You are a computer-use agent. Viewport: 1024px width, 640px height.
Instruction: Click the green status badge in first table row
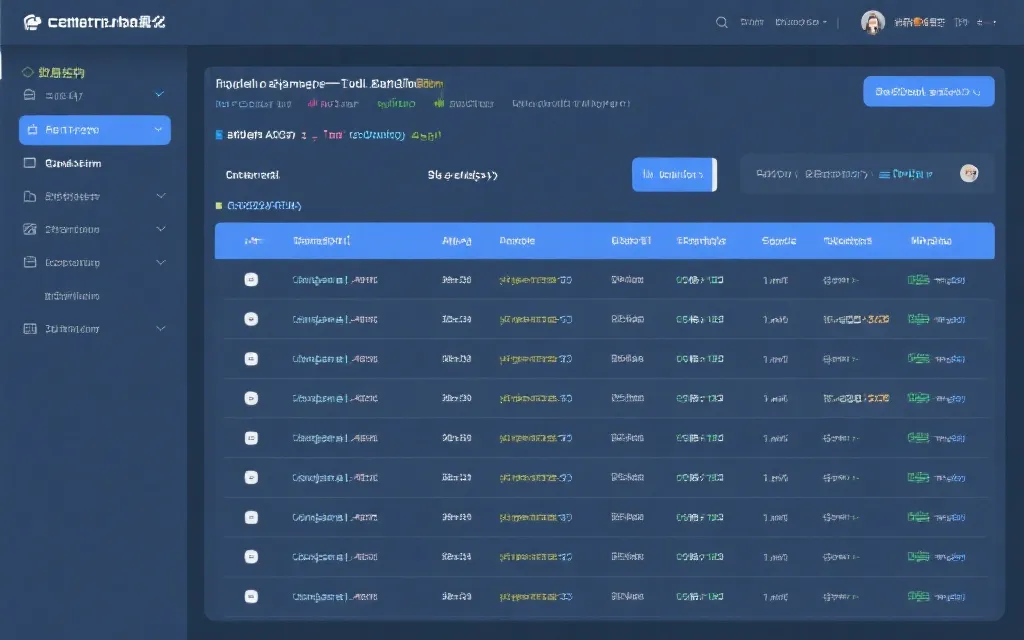[x=918, y=280]
